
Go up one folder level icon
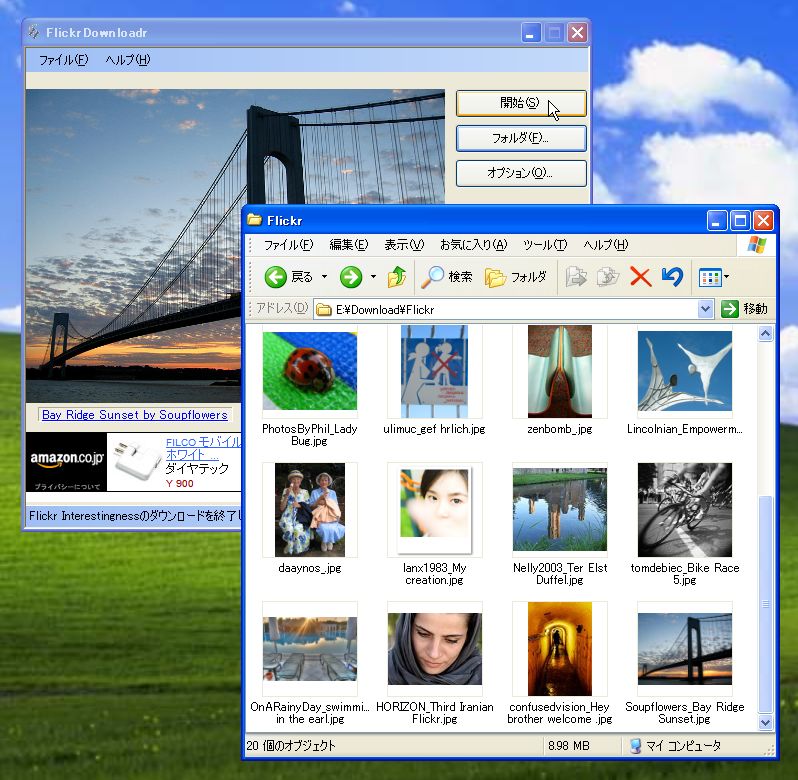click(x=397, y=277)
